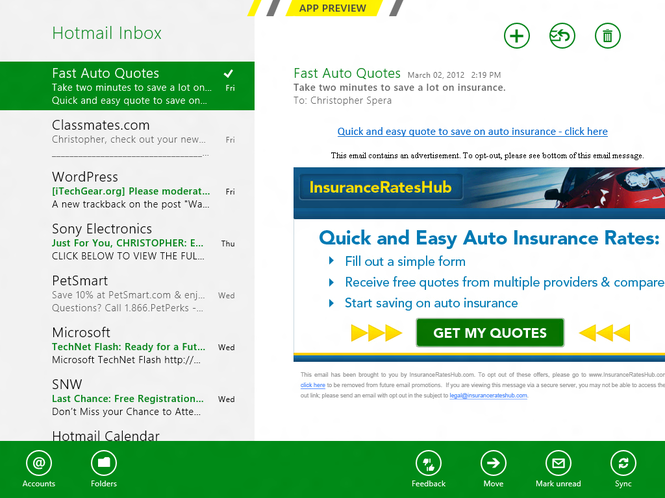Click the March 02, 2012 date stamp
Image resolution: width=665 pixels, height=498 pixels.
pyautogui.click(x=436, y=75)
